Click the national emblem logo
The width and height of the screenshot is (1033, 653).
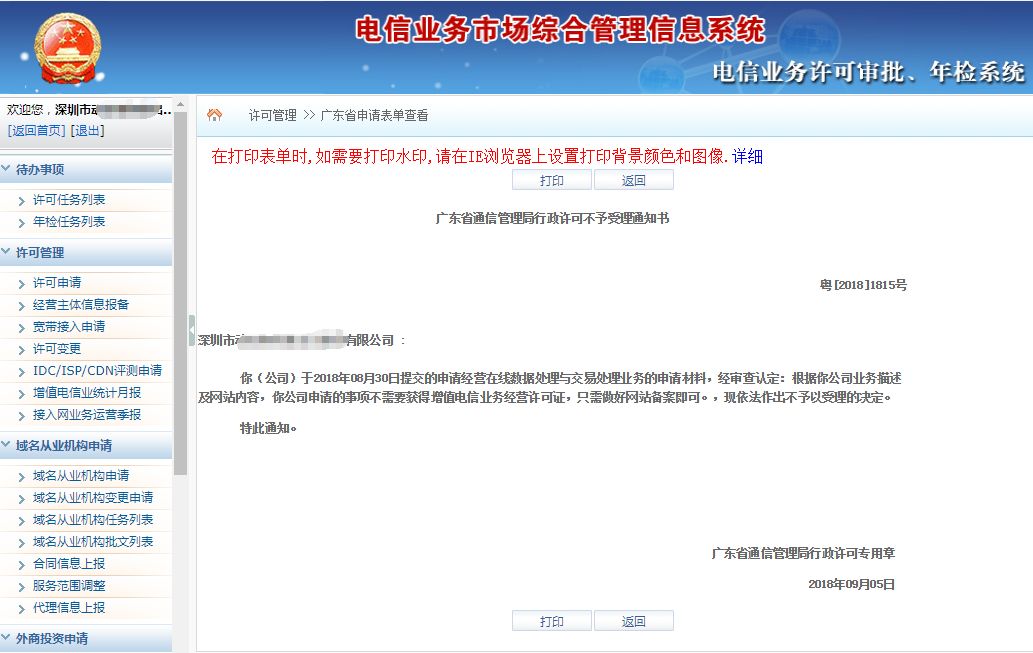coord(68,48)
